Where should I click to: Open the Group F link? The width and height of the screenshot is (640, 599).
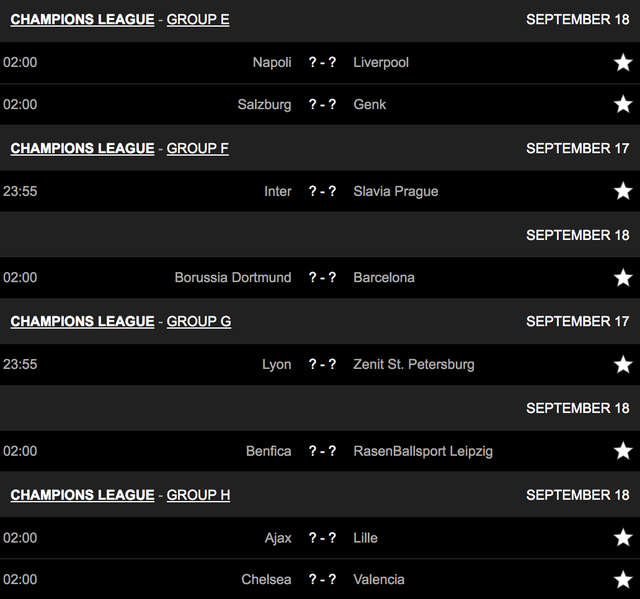[198, 148]
